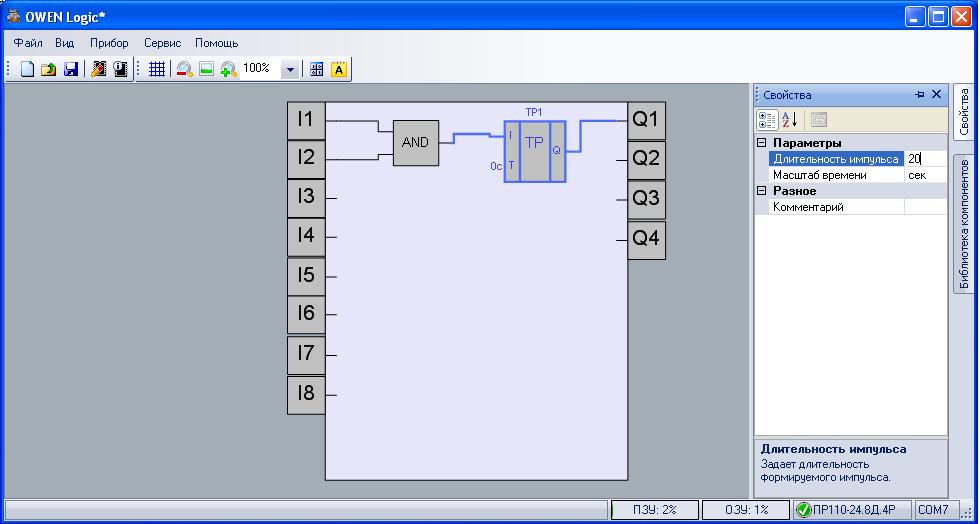This screenshot has width=980, height=524.
Task: Select input I8
Action: [x=306, y=395]
